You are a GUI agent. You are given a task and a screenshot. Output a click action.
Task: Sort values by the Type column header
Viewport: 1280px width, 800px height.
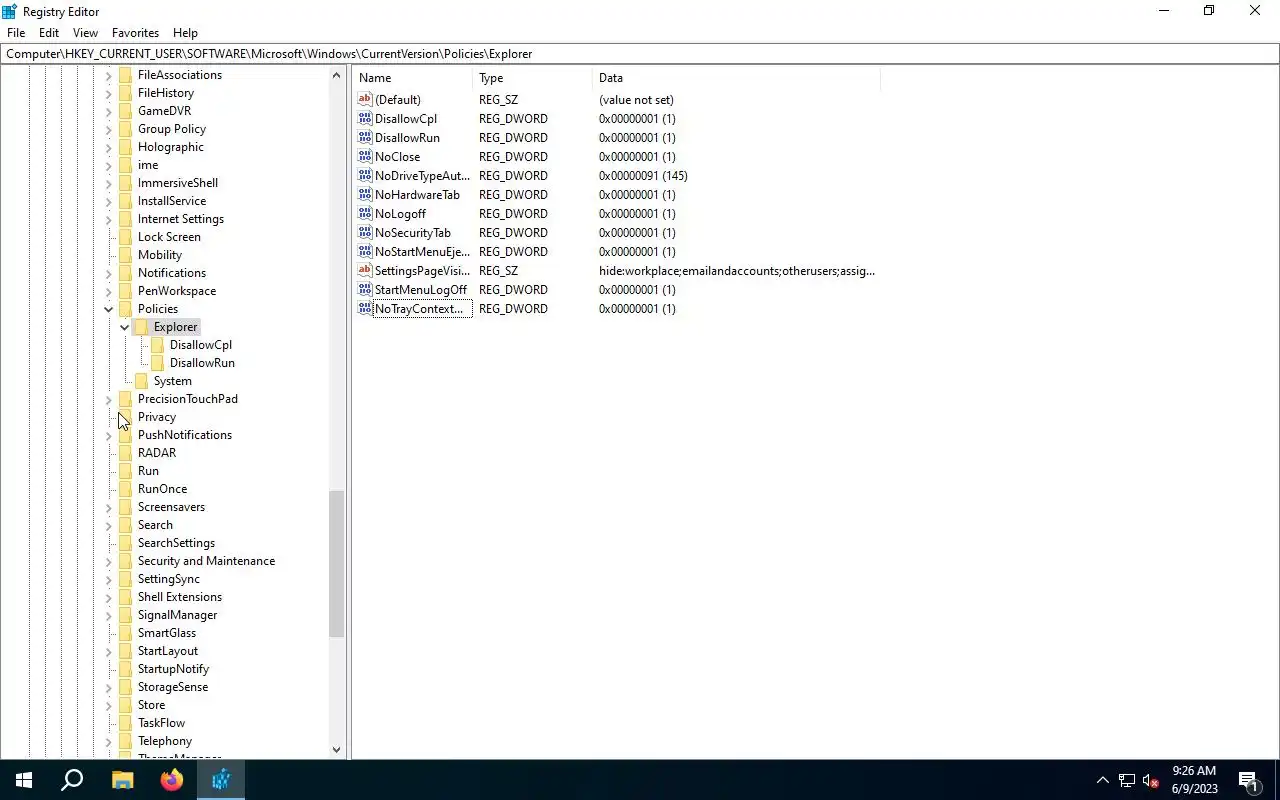click(x=532, y=77)
